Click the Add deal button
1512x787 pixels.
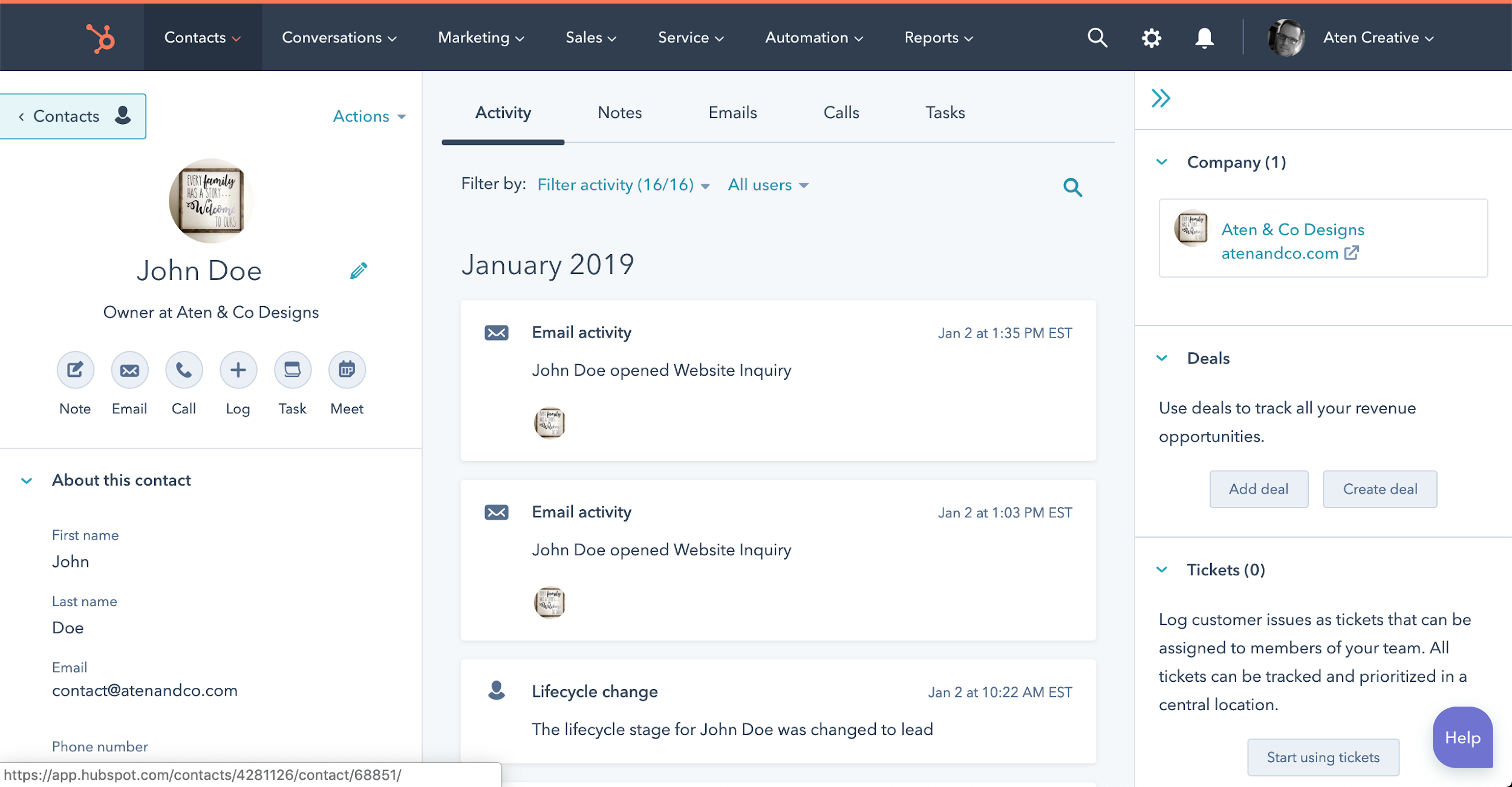tap(1259, 489)
